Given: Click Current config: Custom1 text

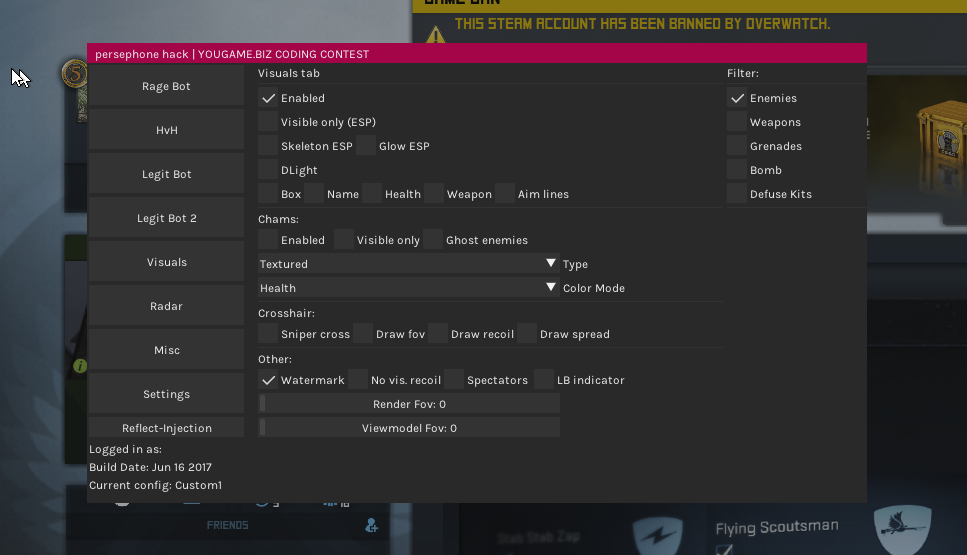Looking at the screenshot, I should point(155,485).
